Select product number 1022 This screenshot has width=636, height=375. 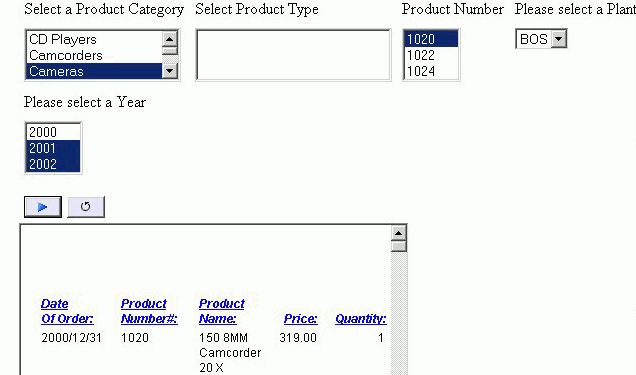431,55
